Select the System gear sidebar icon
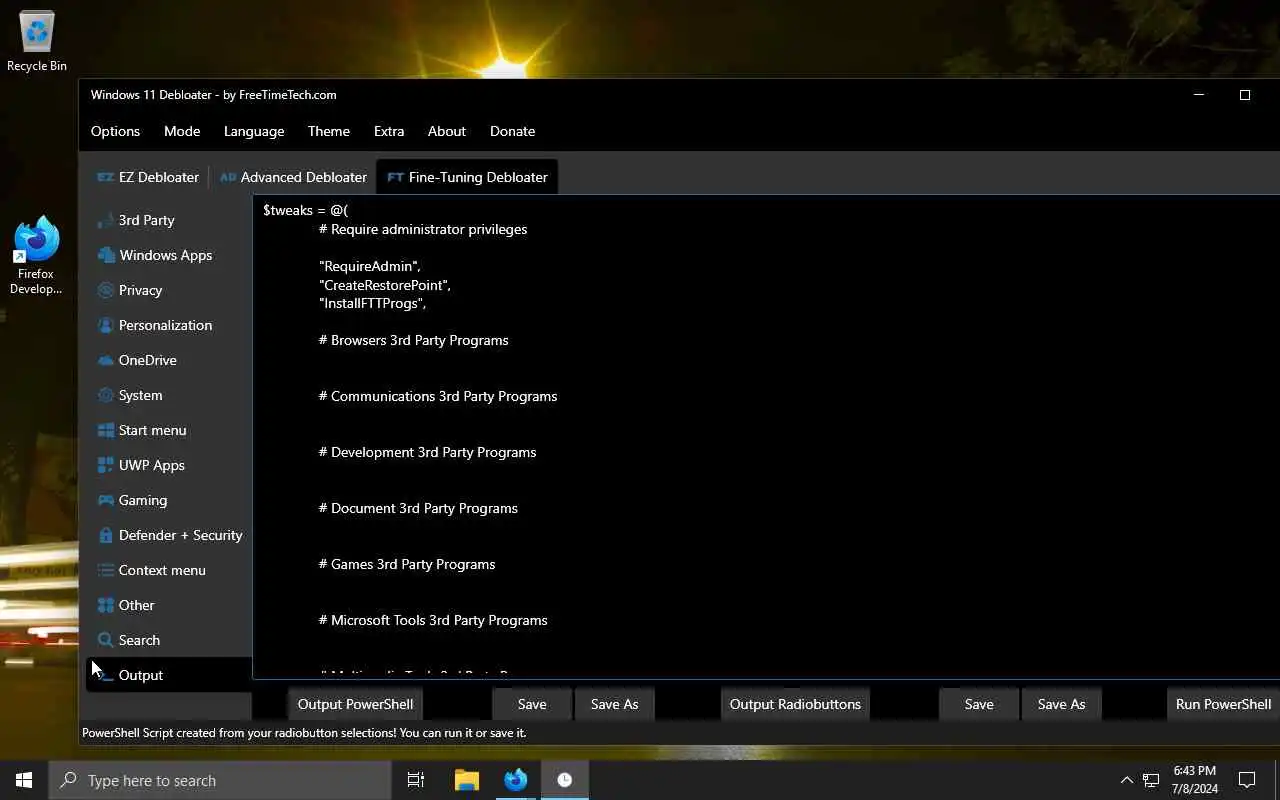 pos(105,395)
